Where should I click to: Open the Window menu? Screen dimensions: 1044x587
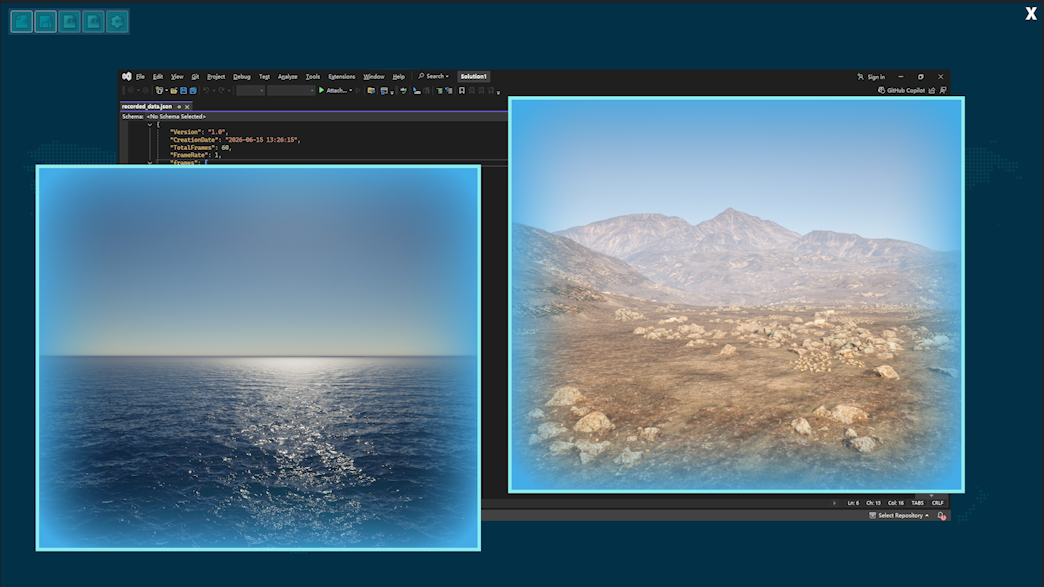click(x=374, y=77)
